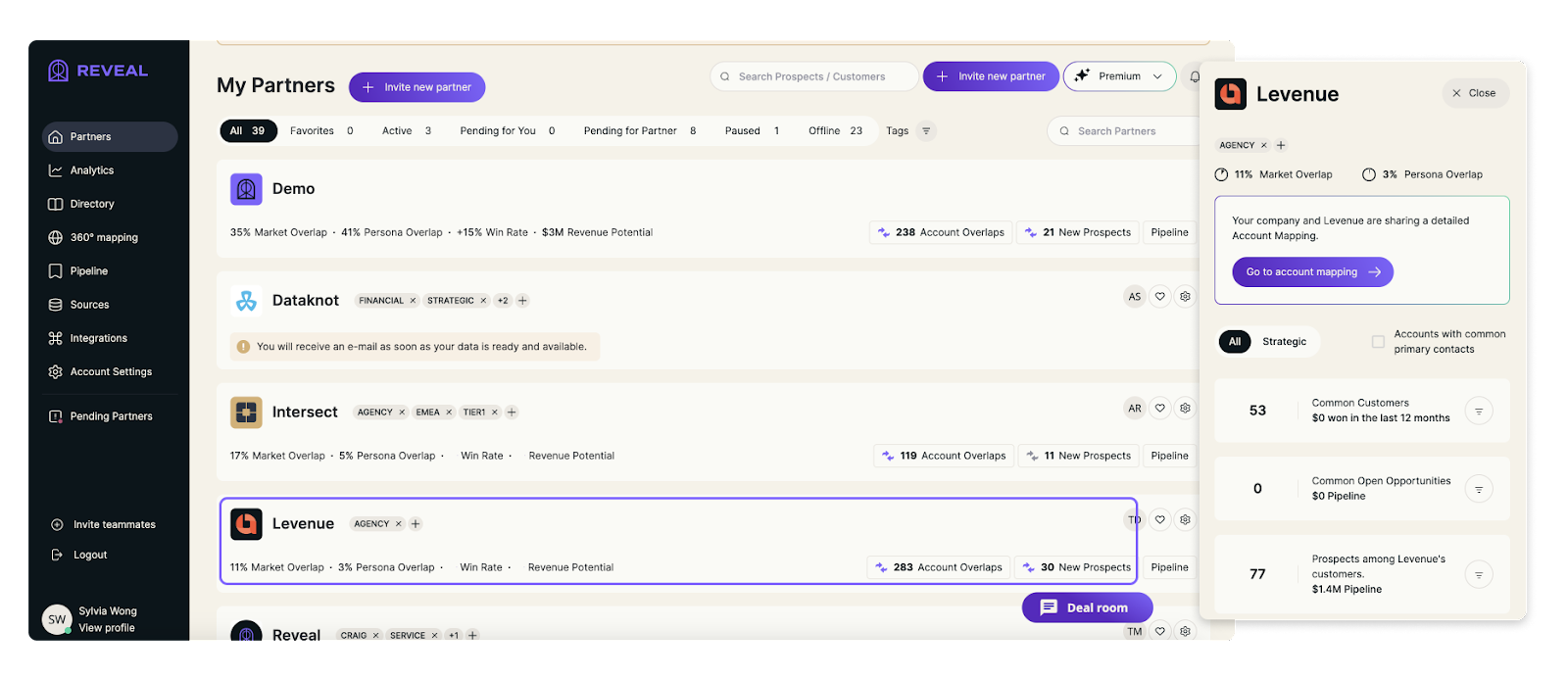Log out using the Logout link
Viewport: 1568px width, 680px height.
79,555
